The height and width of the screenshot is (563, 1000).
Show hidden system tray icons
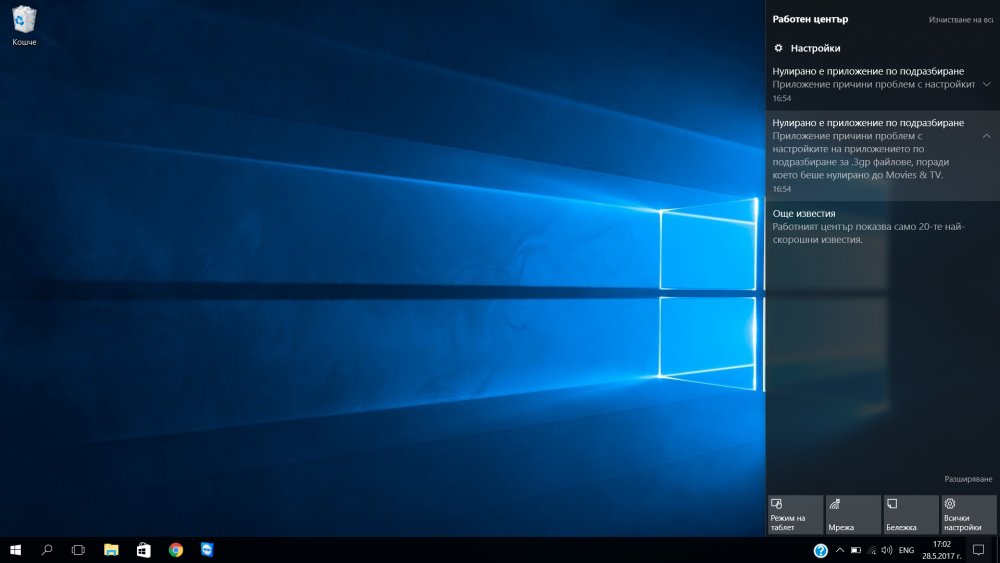tap(839, 550)
